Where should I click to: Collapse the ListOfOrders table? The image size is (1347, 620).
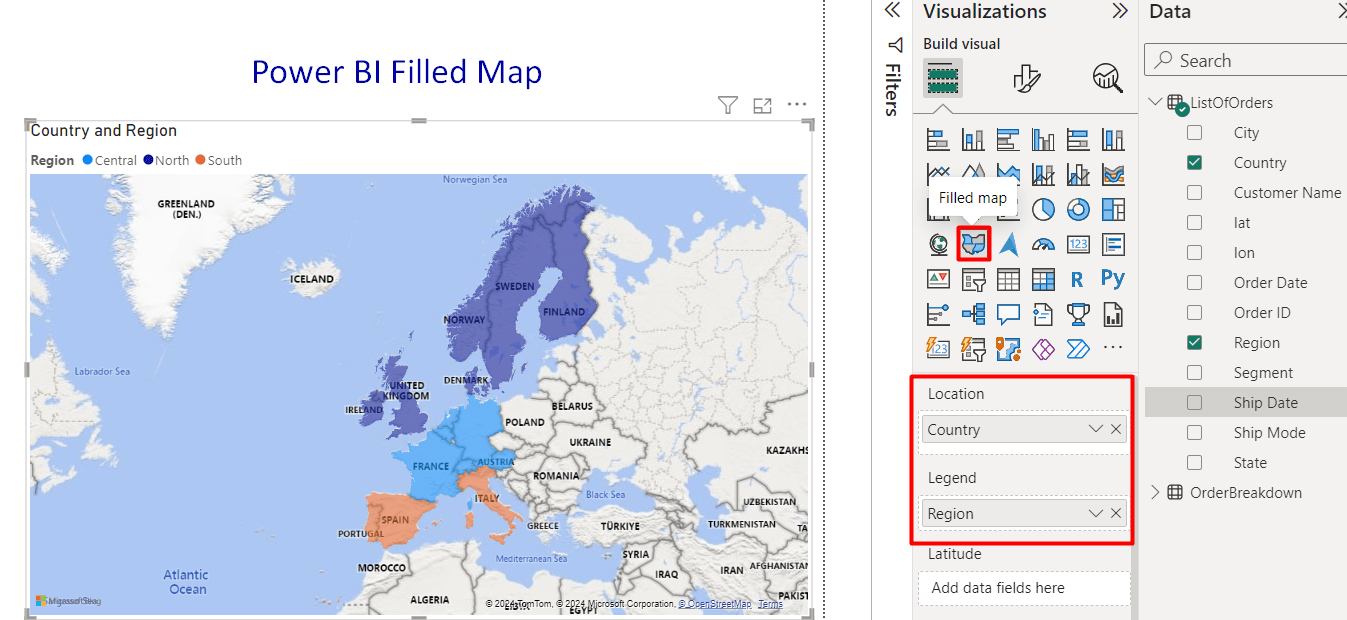[x=1156, y=102]
